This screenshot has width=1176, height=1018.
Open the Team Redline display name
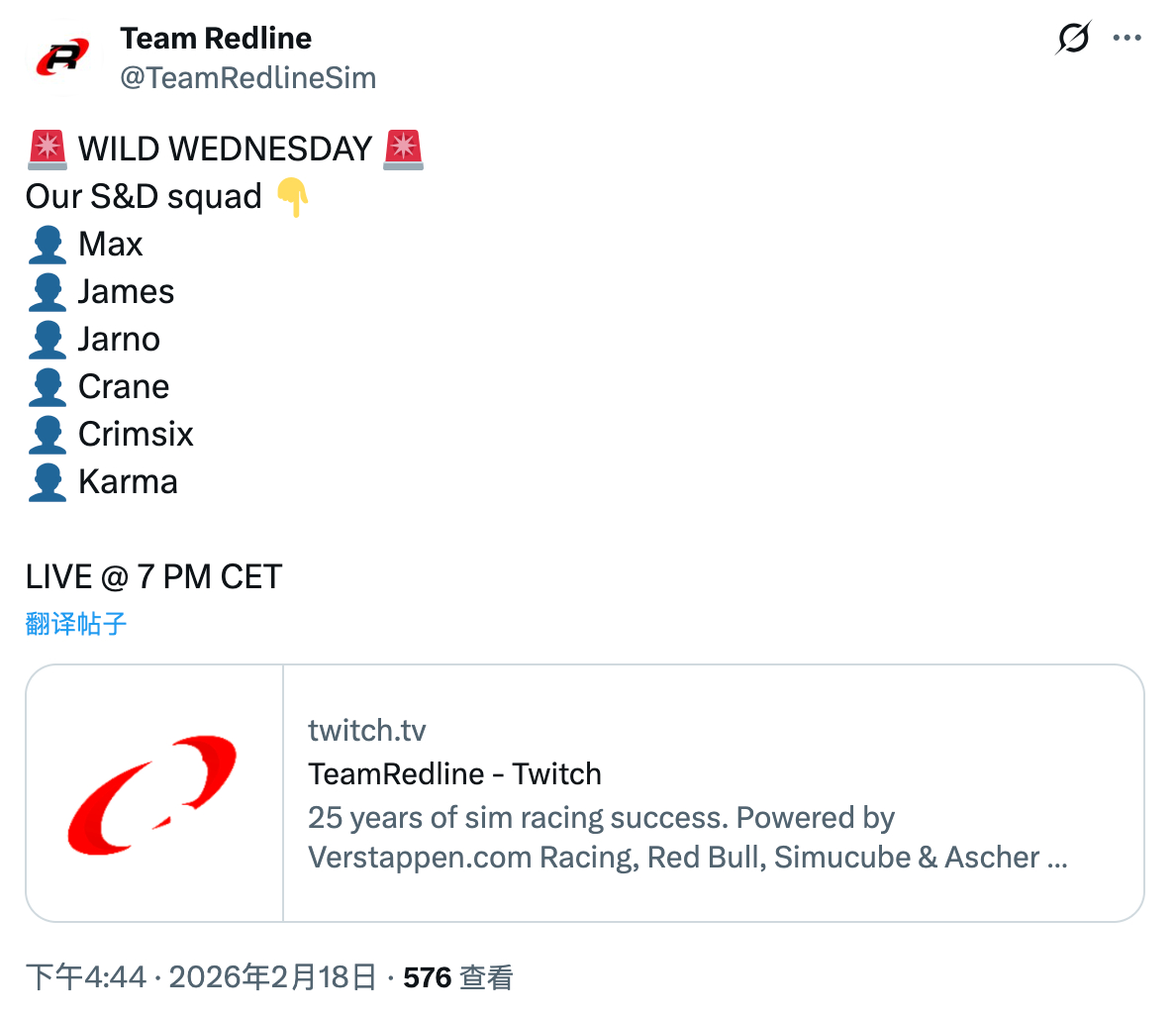(216, 39)
